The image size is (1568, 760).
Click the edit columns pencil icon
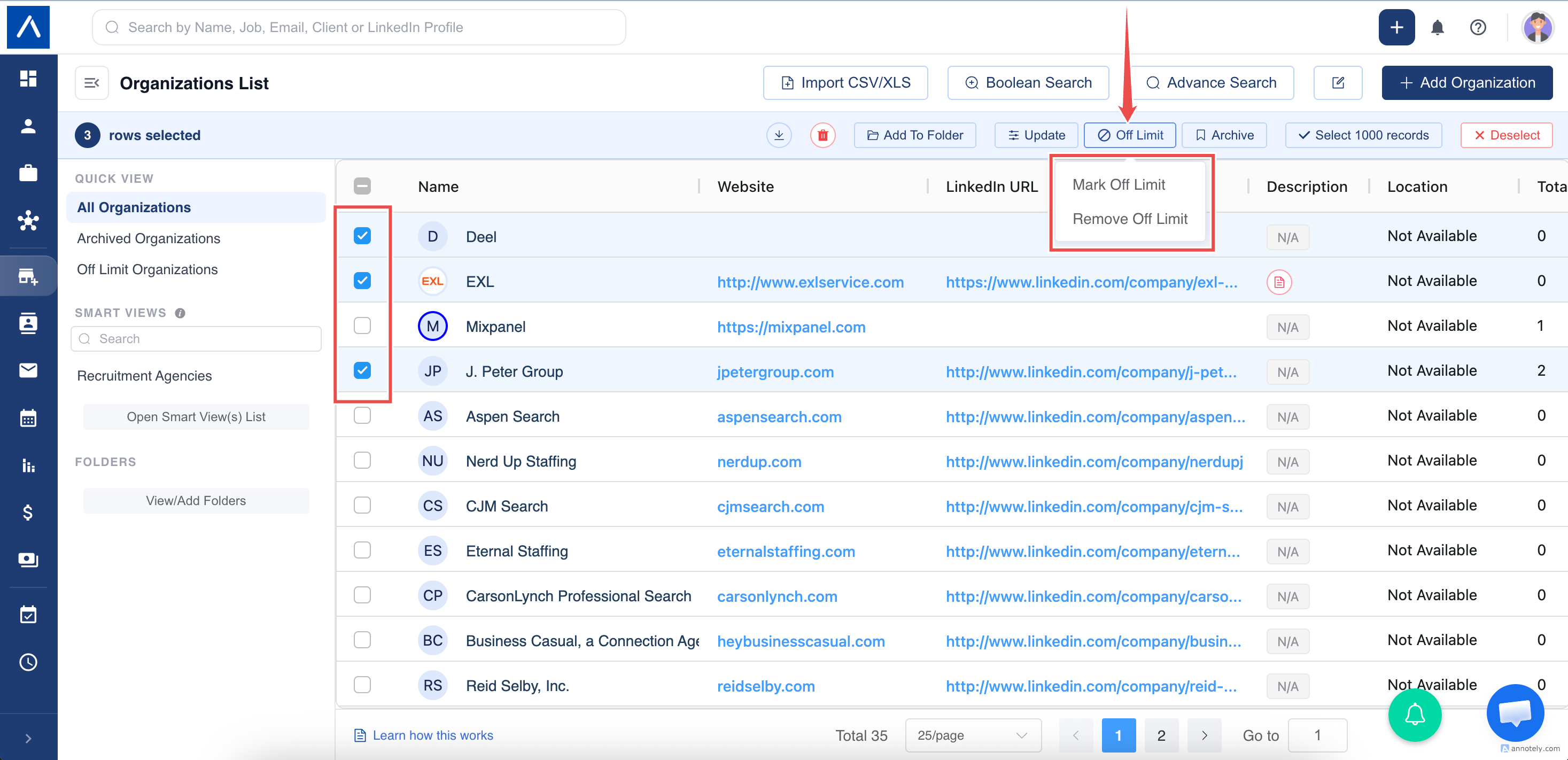(x=1337, y=83)
